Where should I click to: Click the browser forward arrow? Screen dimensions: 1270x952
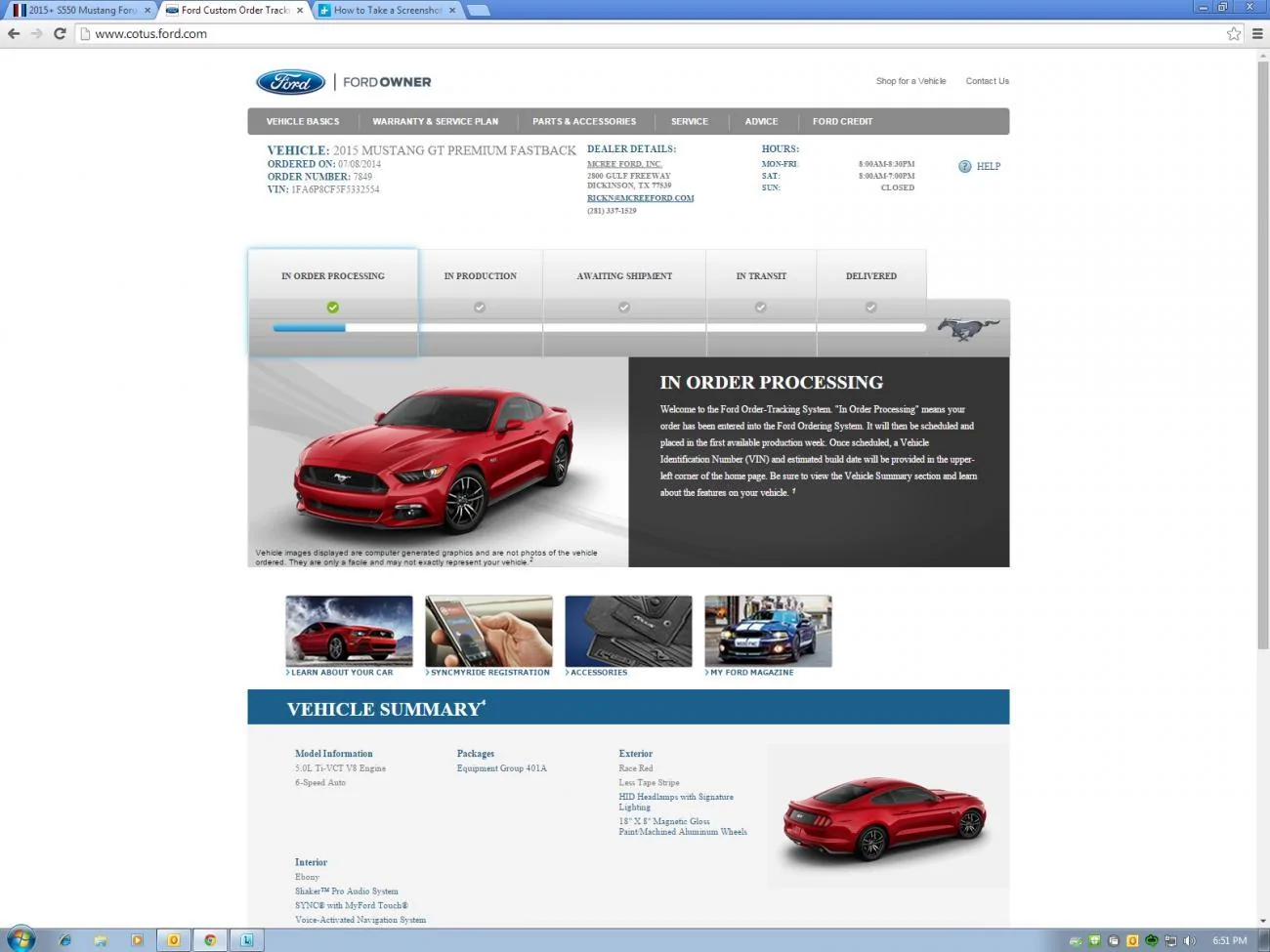[36, 33]
